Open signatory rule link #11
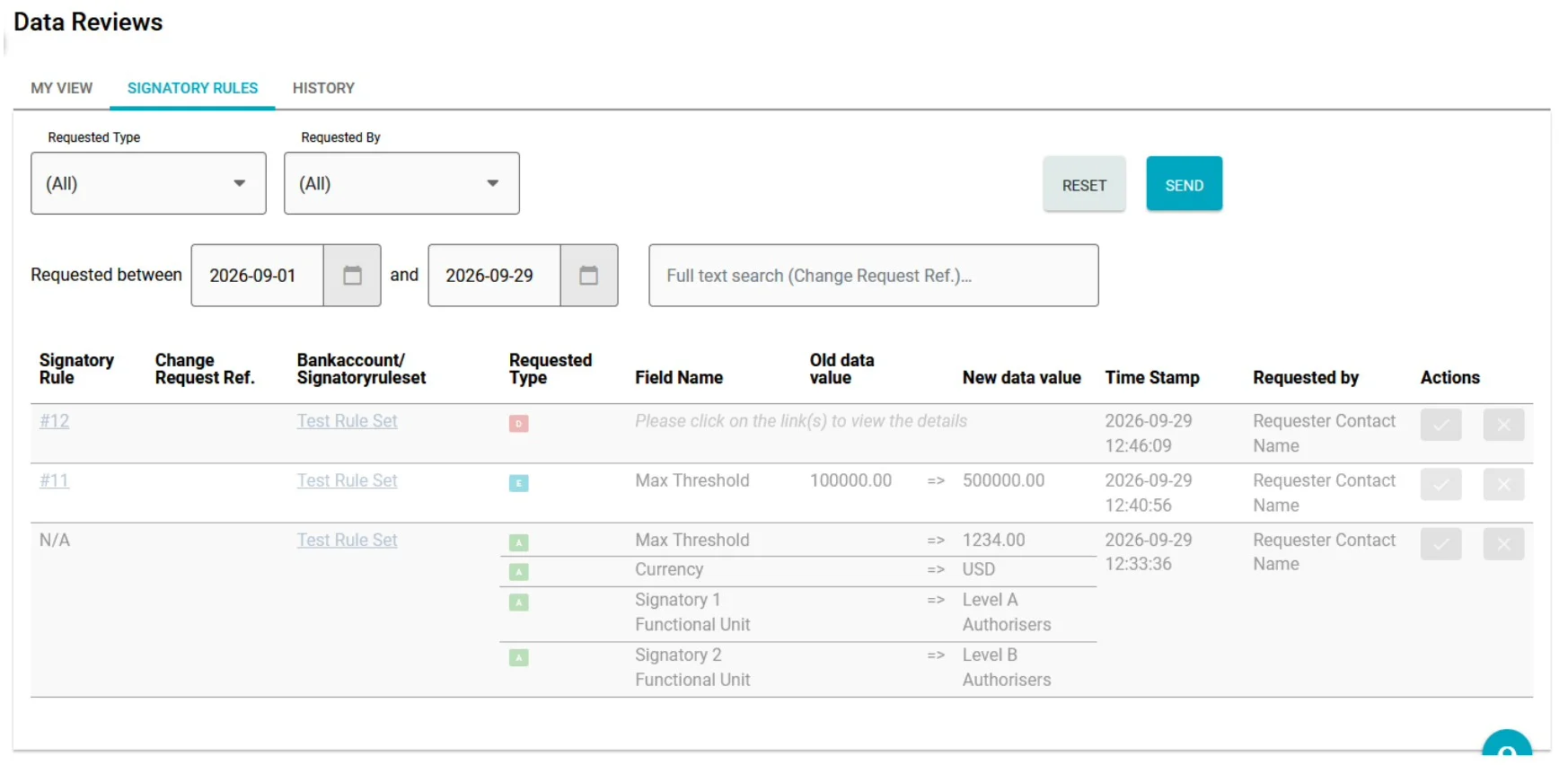Screen dimensions: 1568x765 coord(54,480)
